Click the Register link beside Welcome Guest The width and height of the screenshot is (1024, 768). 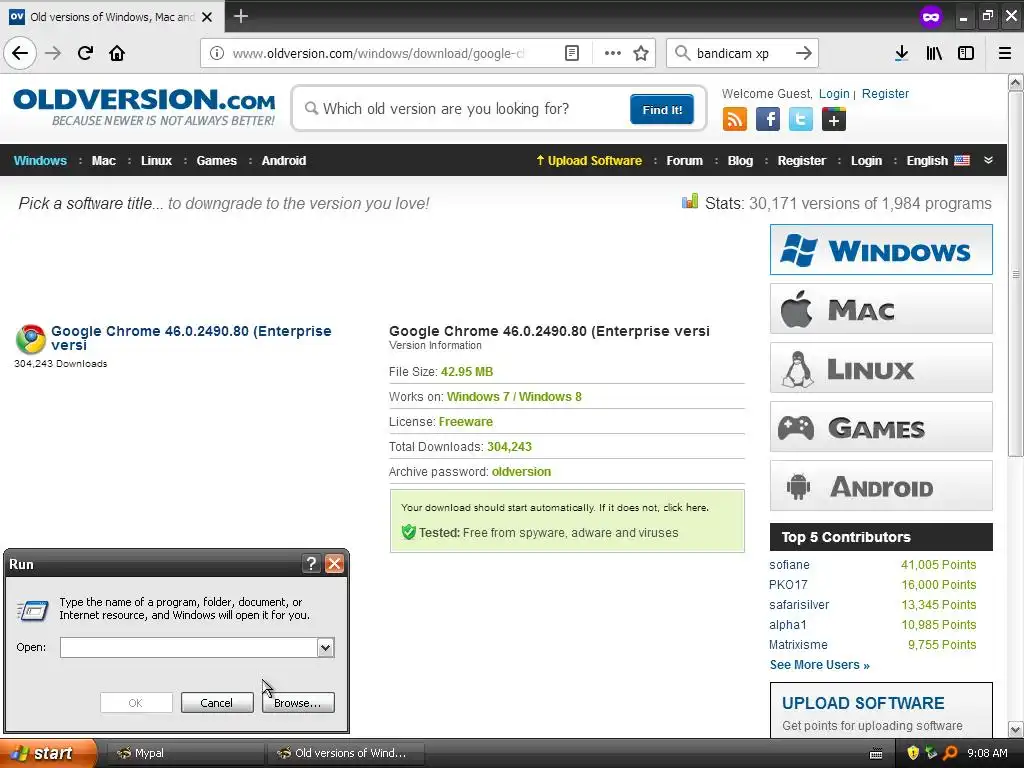[885, 93]
